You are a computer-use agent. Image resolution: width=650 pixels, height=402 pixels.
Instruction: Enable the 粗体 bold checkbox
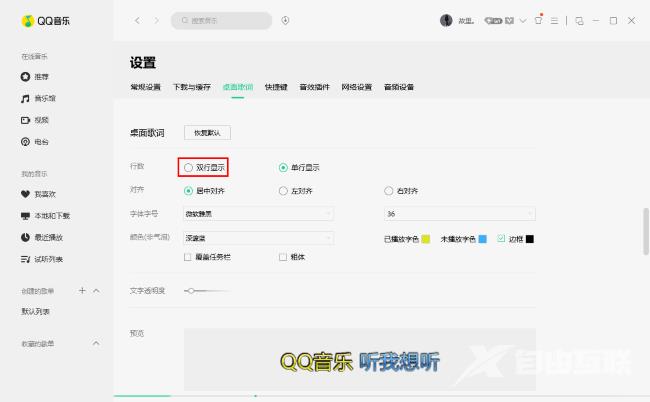pyautogui.click(x=283, y=257)
